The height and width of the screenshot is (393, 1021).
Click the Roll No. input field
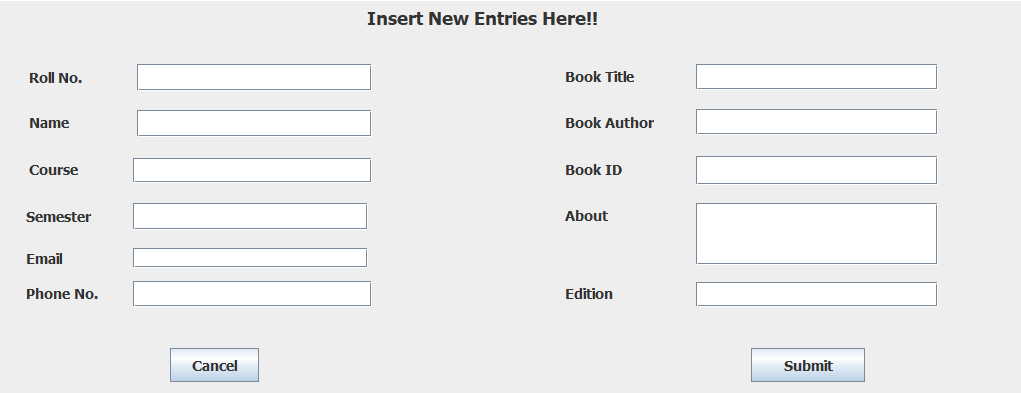(254, 77)
